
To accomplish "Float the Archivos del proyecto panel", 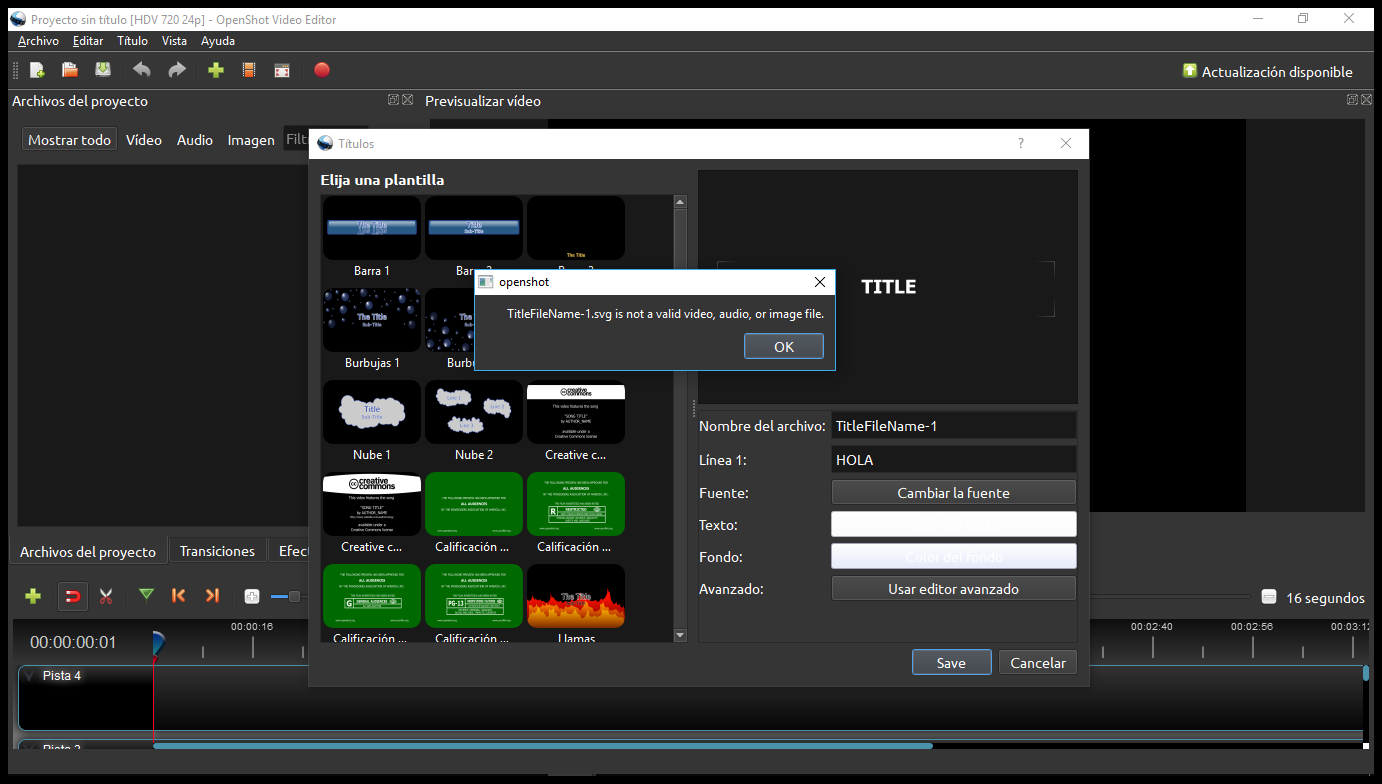I will [x=393, y=100].
